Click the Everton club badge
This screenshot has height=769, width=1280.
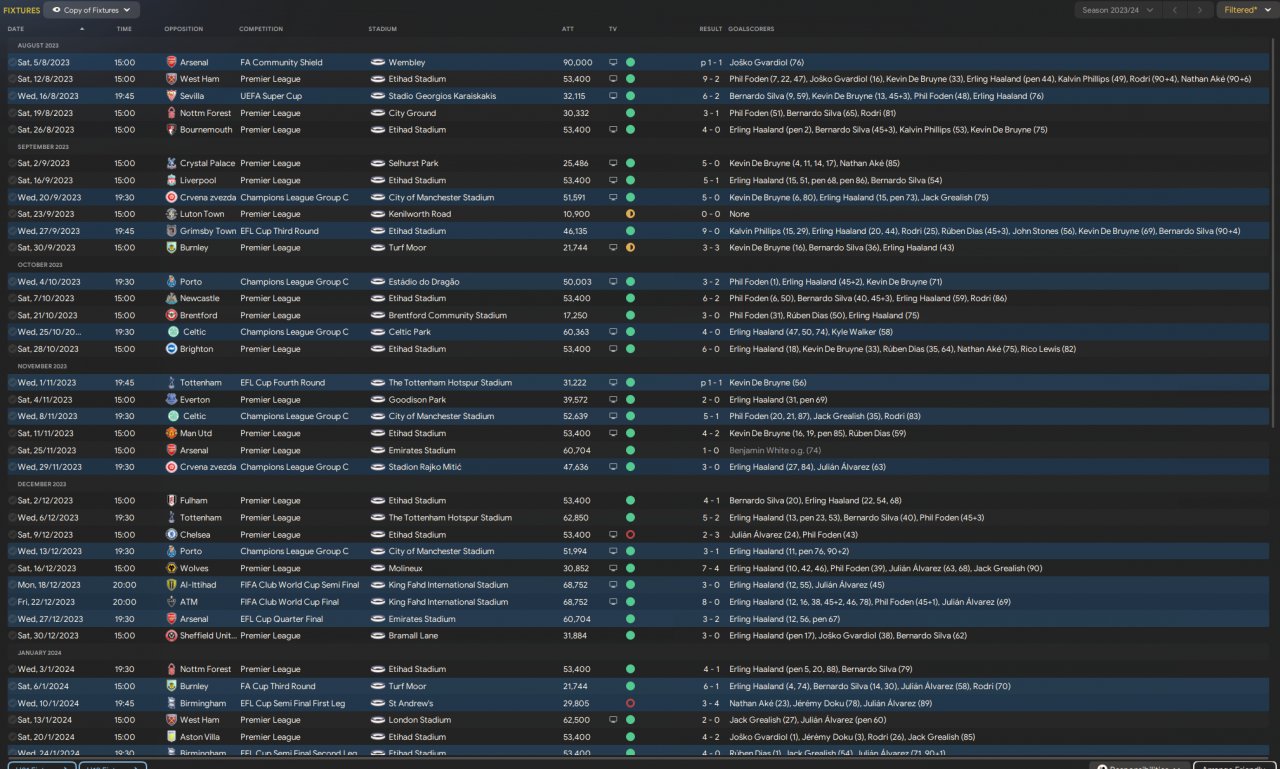[x=172, y=399]
